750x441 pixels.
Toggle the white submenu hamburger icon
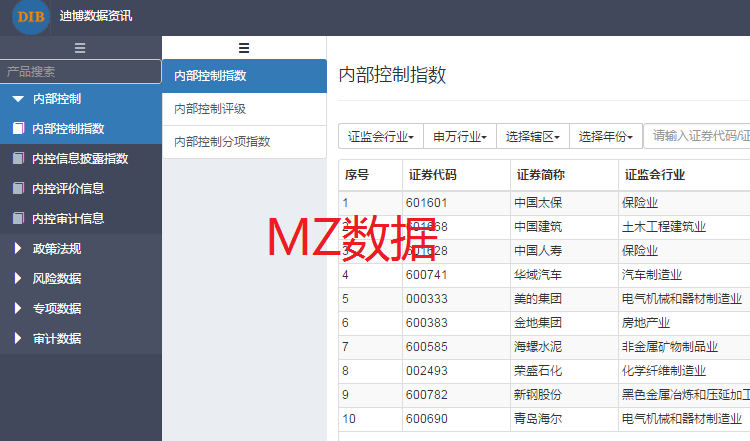pyautogui.click(x=244, y=48)
